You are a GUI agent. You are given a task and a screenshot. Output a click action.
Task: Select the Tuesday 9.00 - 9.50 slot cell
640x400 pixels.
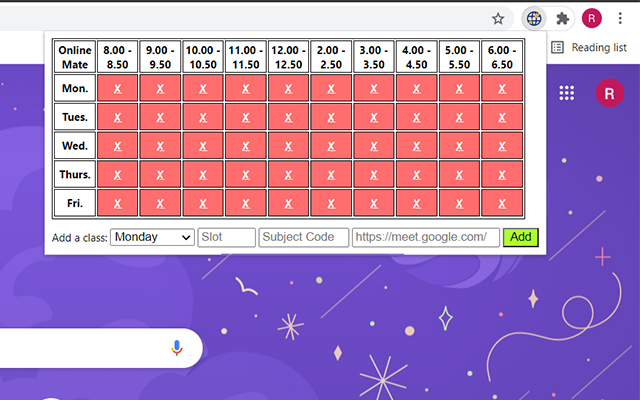click(x=160, y=117)
